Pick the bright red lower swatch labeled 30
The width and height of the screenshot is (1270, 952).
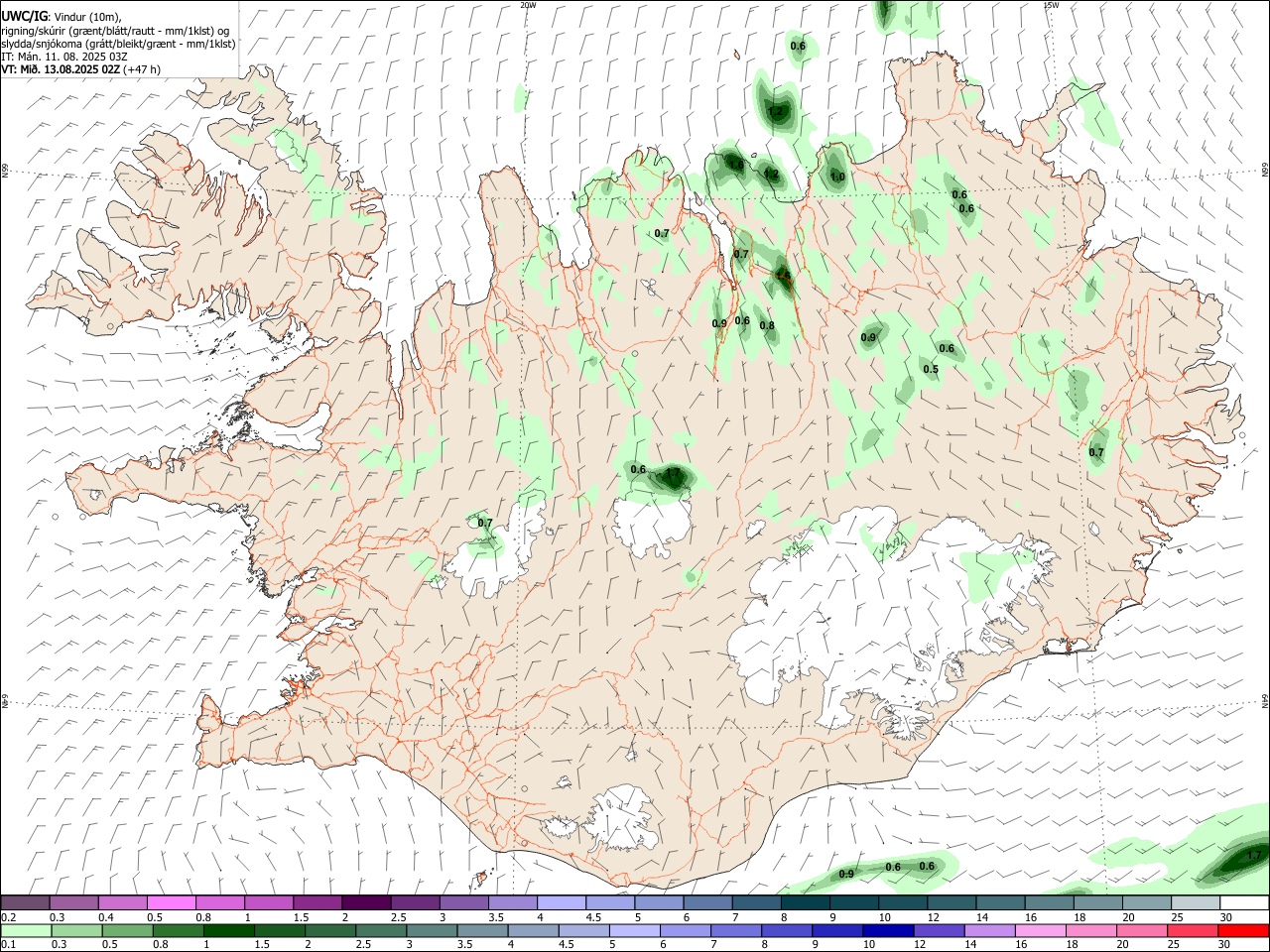coord(1242,930)
